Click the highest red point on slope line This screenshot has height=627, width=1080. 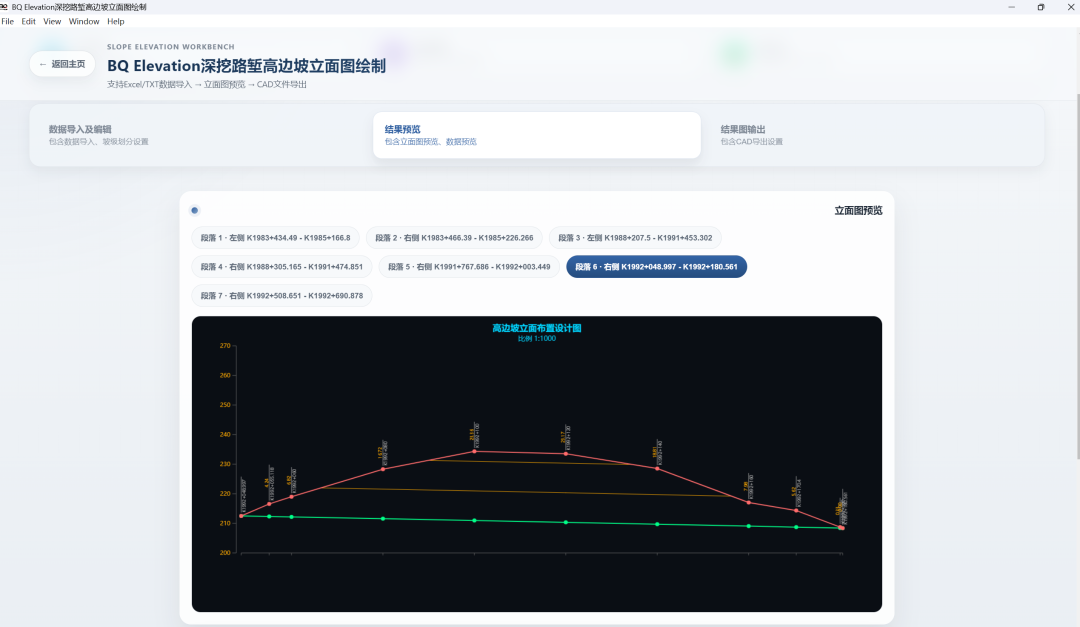click(474, 451)
